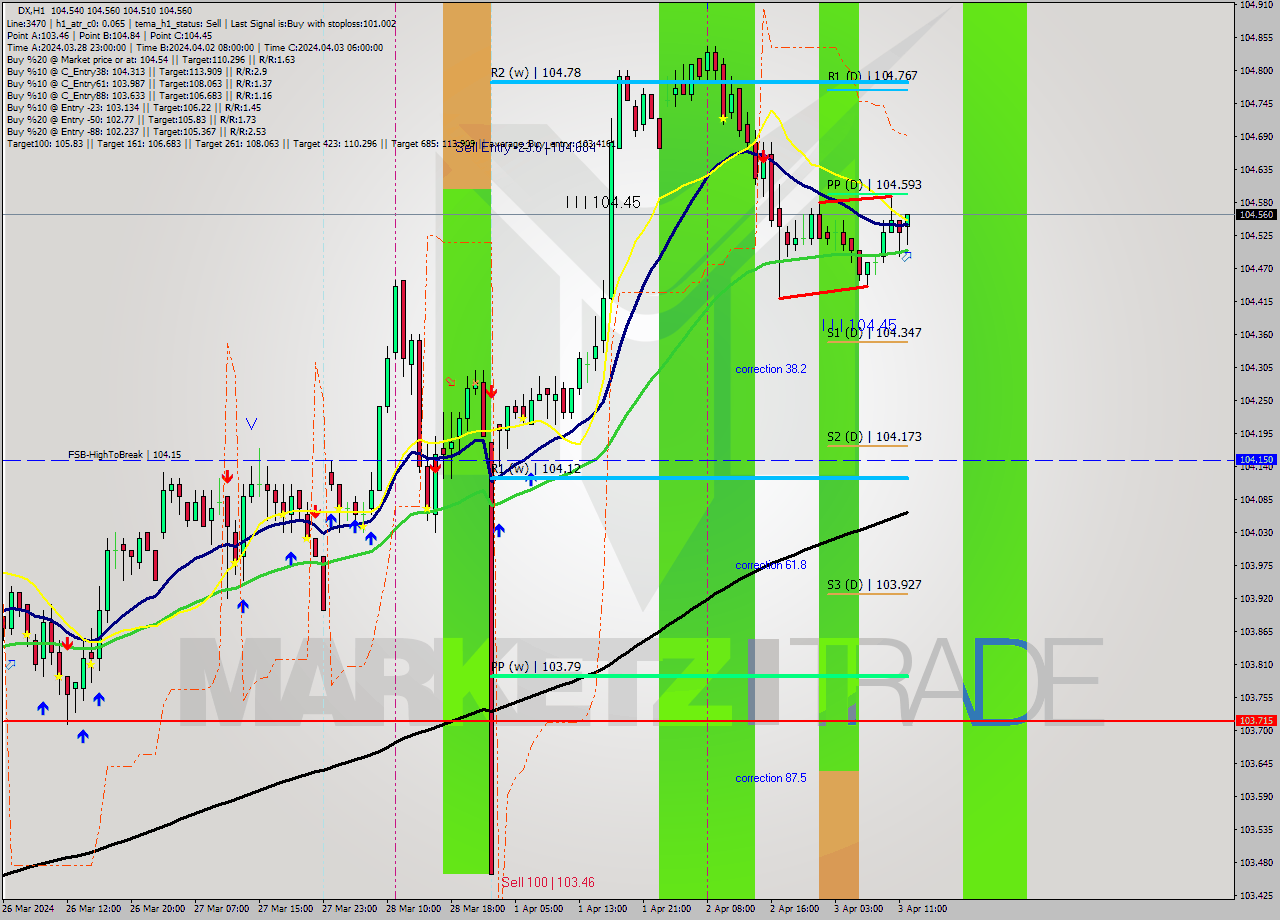Image resolution: width=1280 pixels, height=920 pixels.
Task: Click the 'R2 (w) | 104.78' pivot label
Action: coord(536,72)
